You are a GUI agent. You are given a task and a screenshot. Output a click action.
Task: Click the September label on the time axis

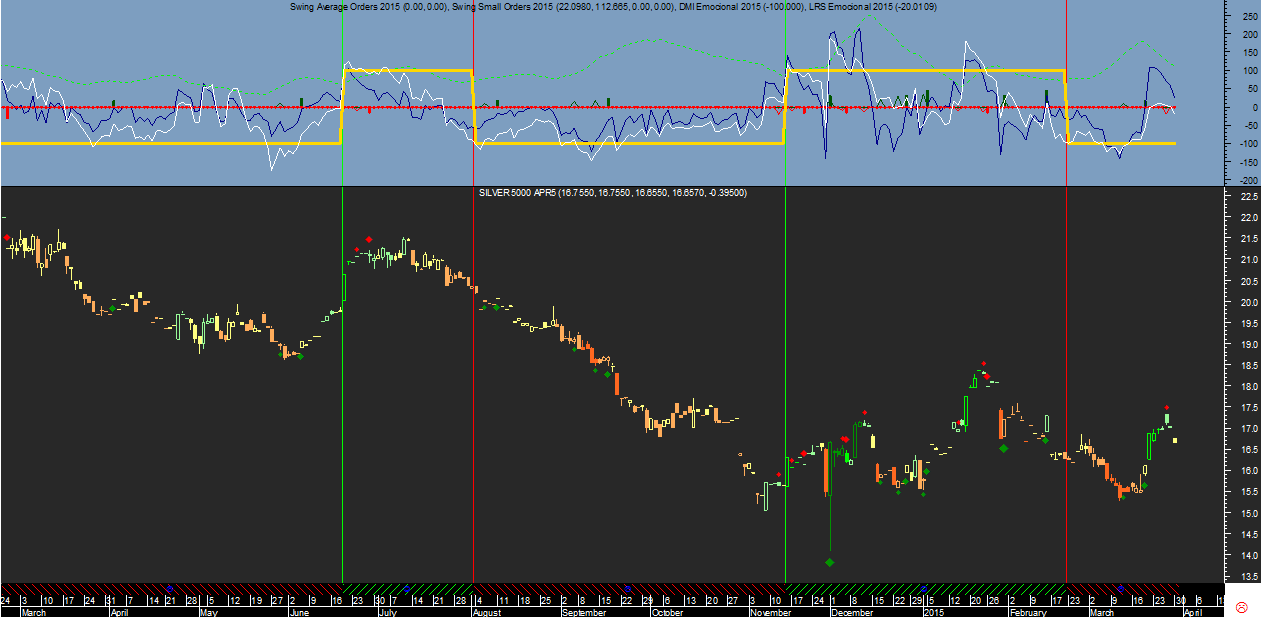click(x=584, y=612)
